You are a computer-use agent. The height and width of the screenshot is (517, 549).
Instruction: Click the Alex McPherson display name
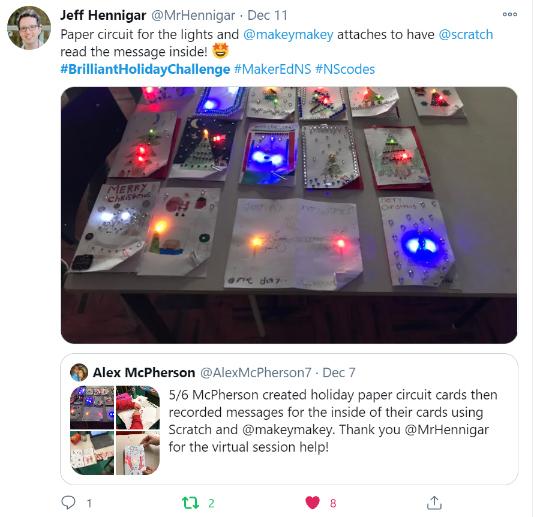144,372
